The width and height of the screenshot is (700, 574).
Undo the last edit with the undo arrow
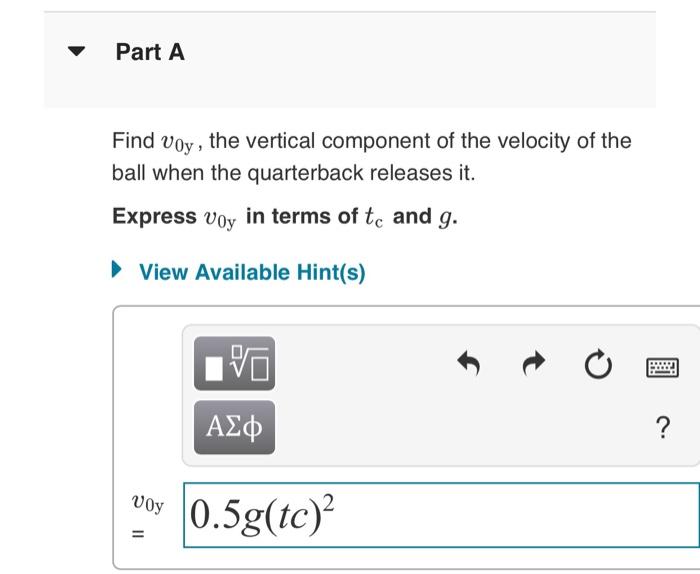coord(469,363)
